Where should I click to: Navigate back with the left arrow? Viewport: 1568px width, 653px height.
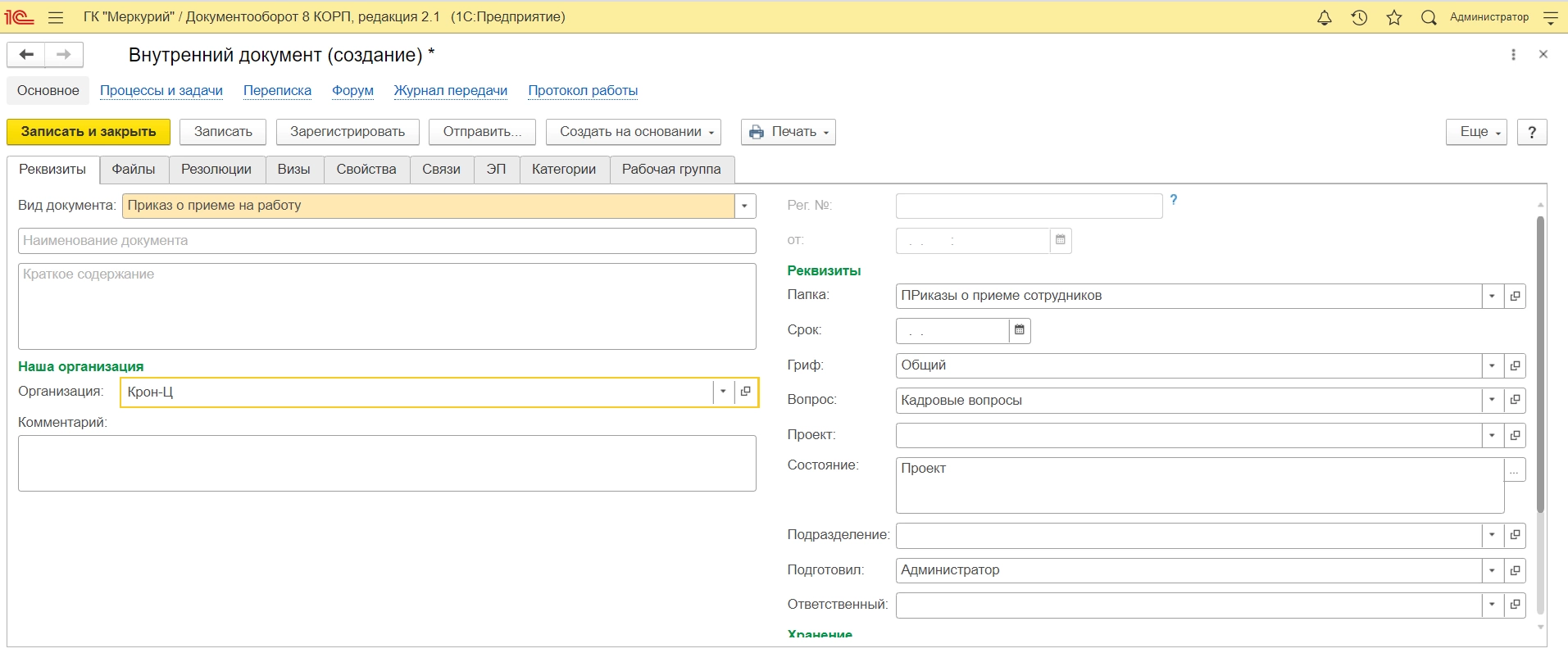(26, 55)
